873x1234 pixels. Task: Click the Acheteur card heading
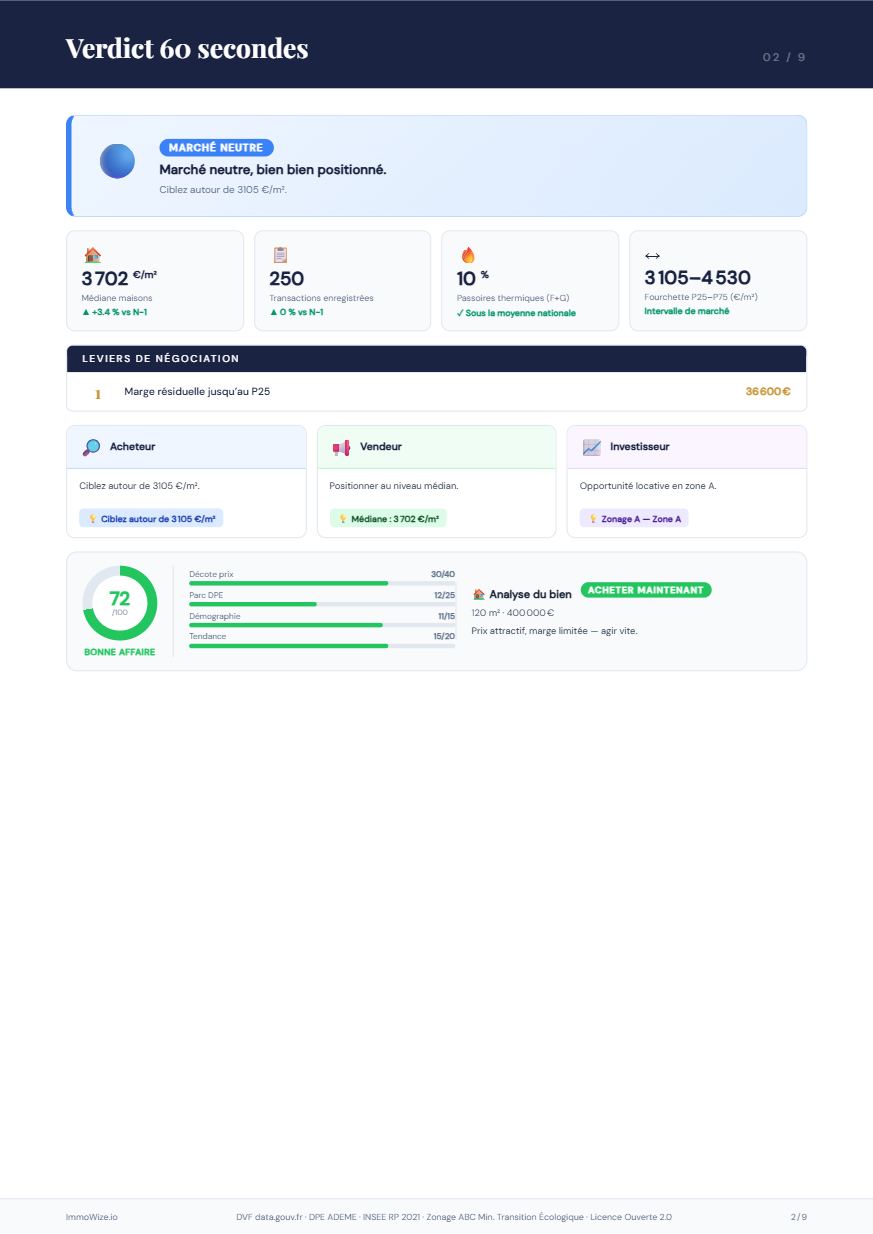point(132,447)
